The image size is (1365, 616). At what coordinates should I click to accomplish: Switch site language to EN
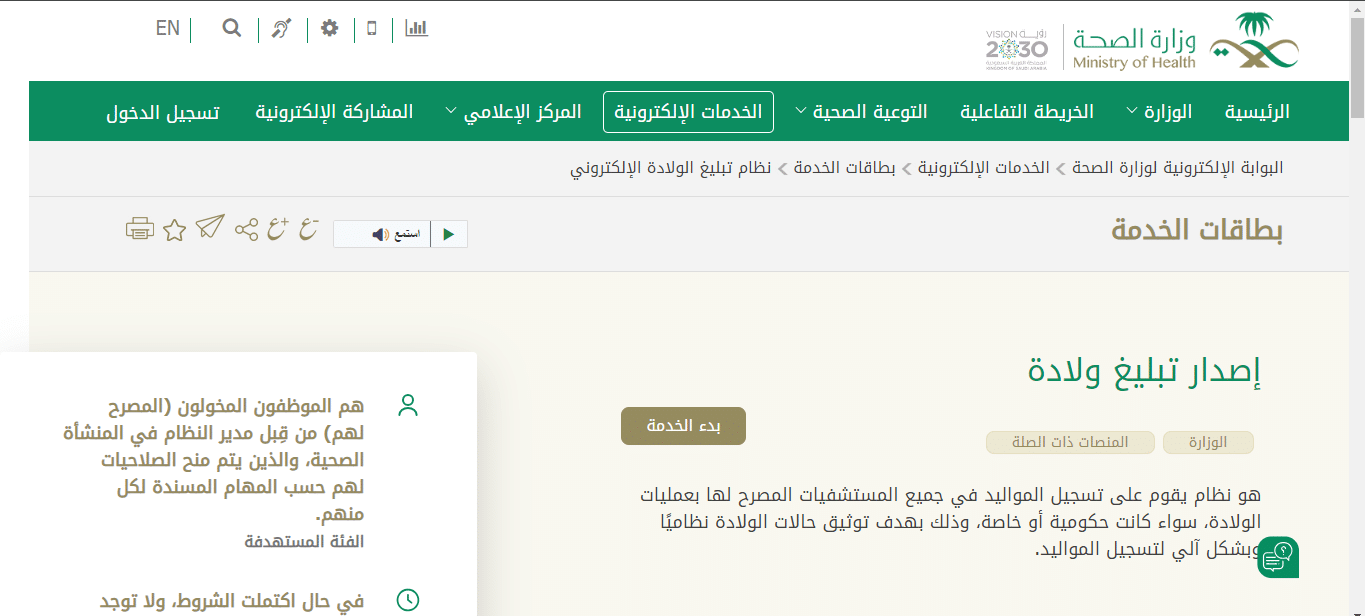168,28
